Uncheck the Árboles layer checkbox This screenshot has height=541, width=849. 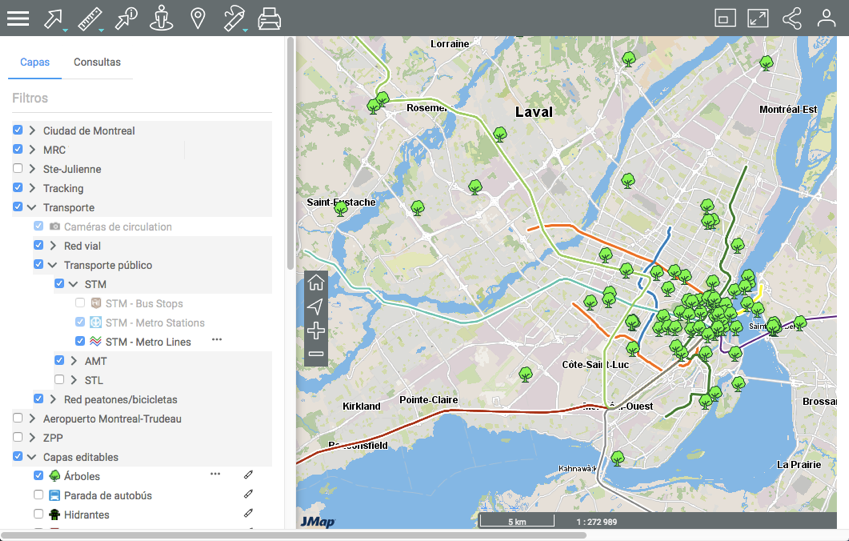click(38, 475)
